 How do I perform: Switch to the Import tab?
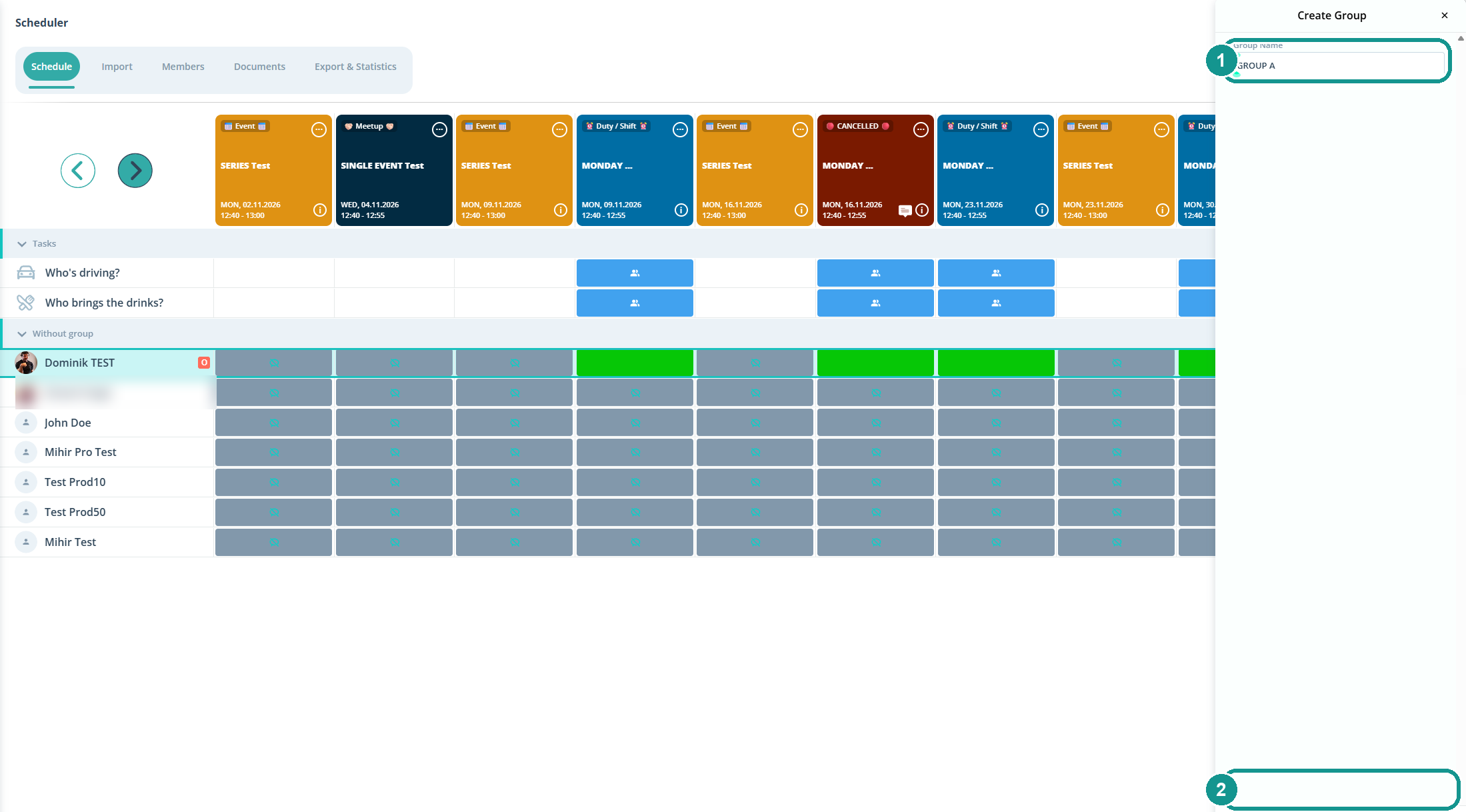117,67
